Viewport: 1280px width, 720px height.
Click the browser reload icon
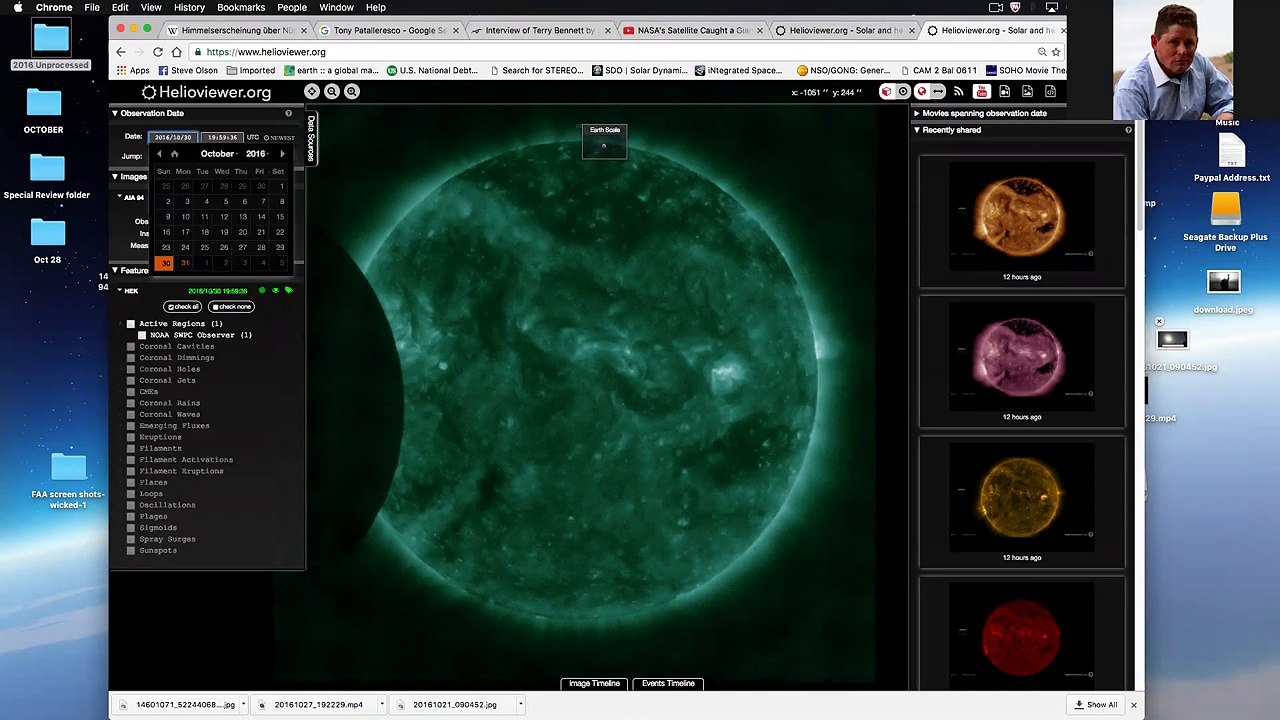[157, 52]
